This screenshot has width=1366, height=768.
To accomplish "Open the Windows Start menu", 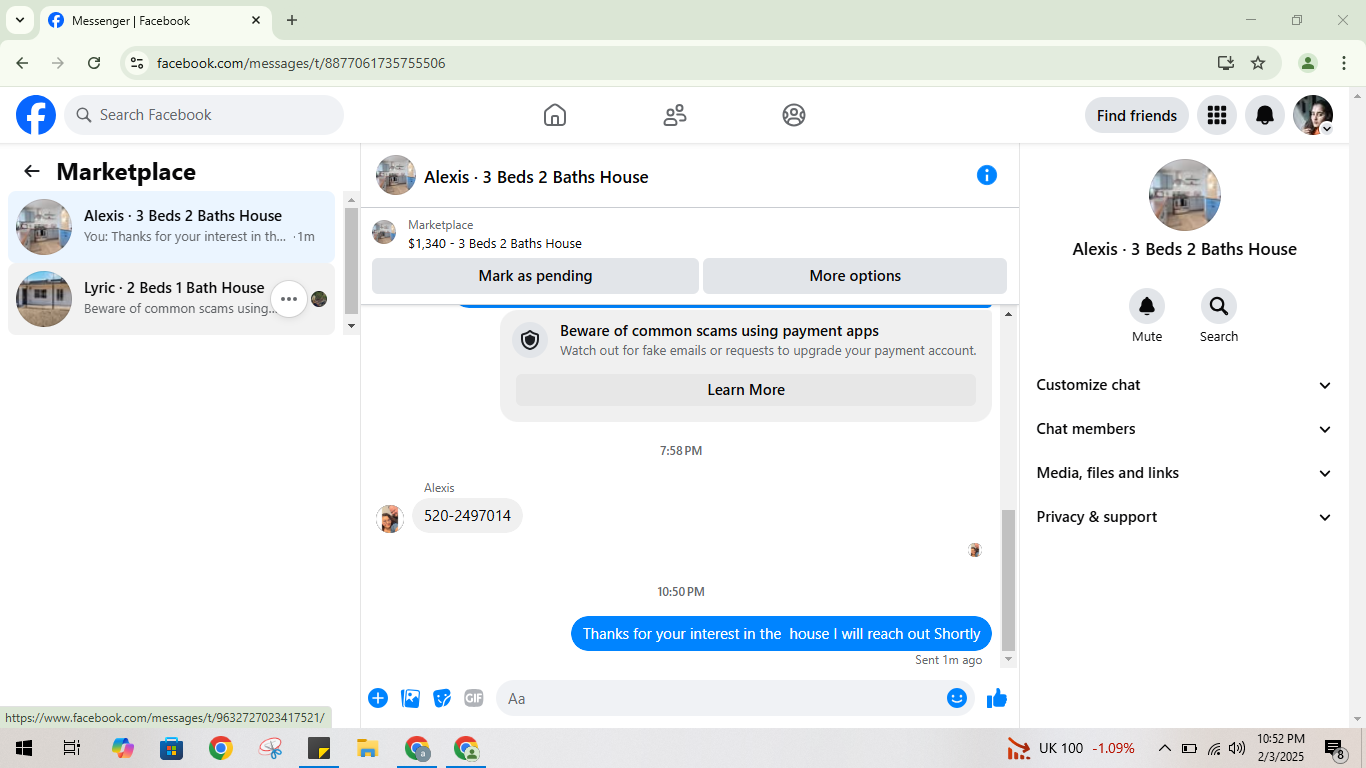I will pyautogui.click(x=23, y=748).
